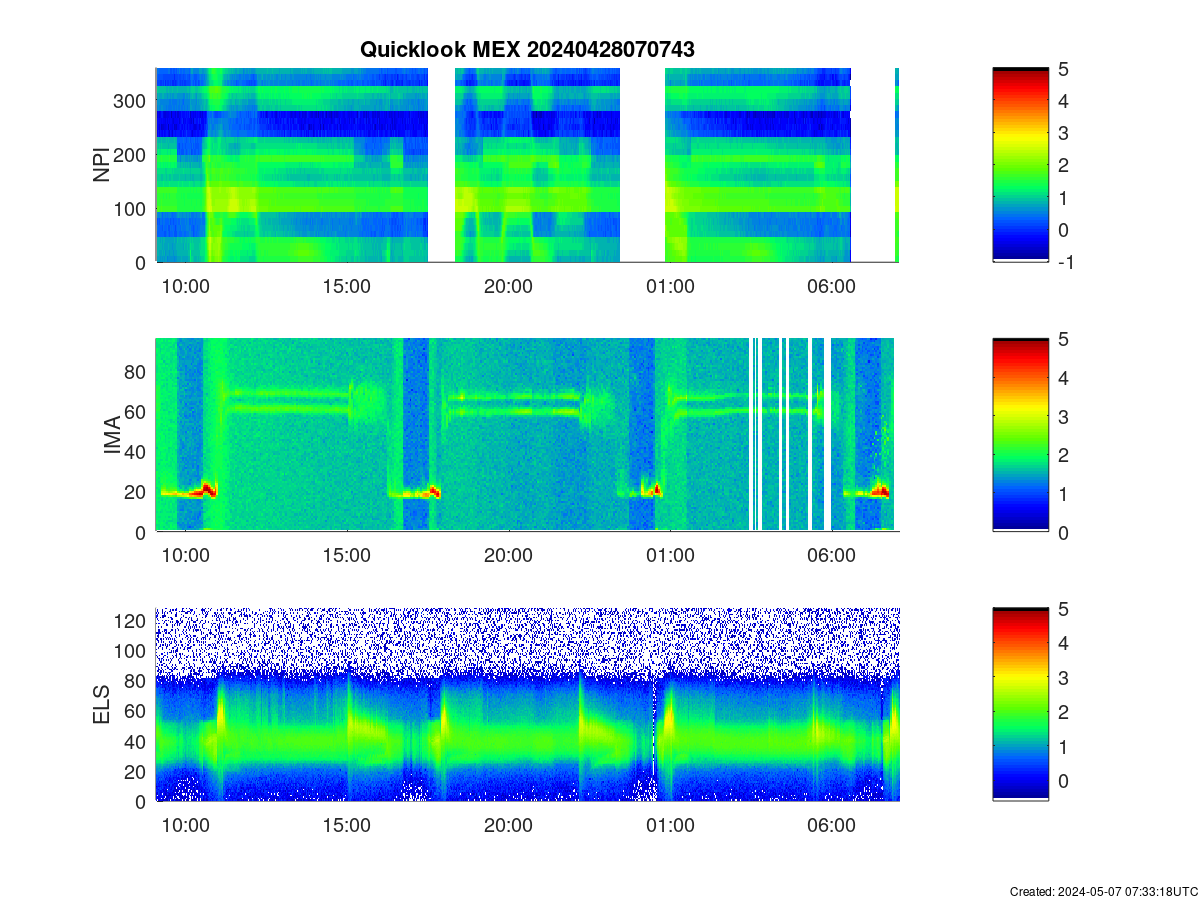Click the 40 tick on IMA y-axis
Image resolution: width=1200 pixels, height=900 pixels.
coord(137,452)
